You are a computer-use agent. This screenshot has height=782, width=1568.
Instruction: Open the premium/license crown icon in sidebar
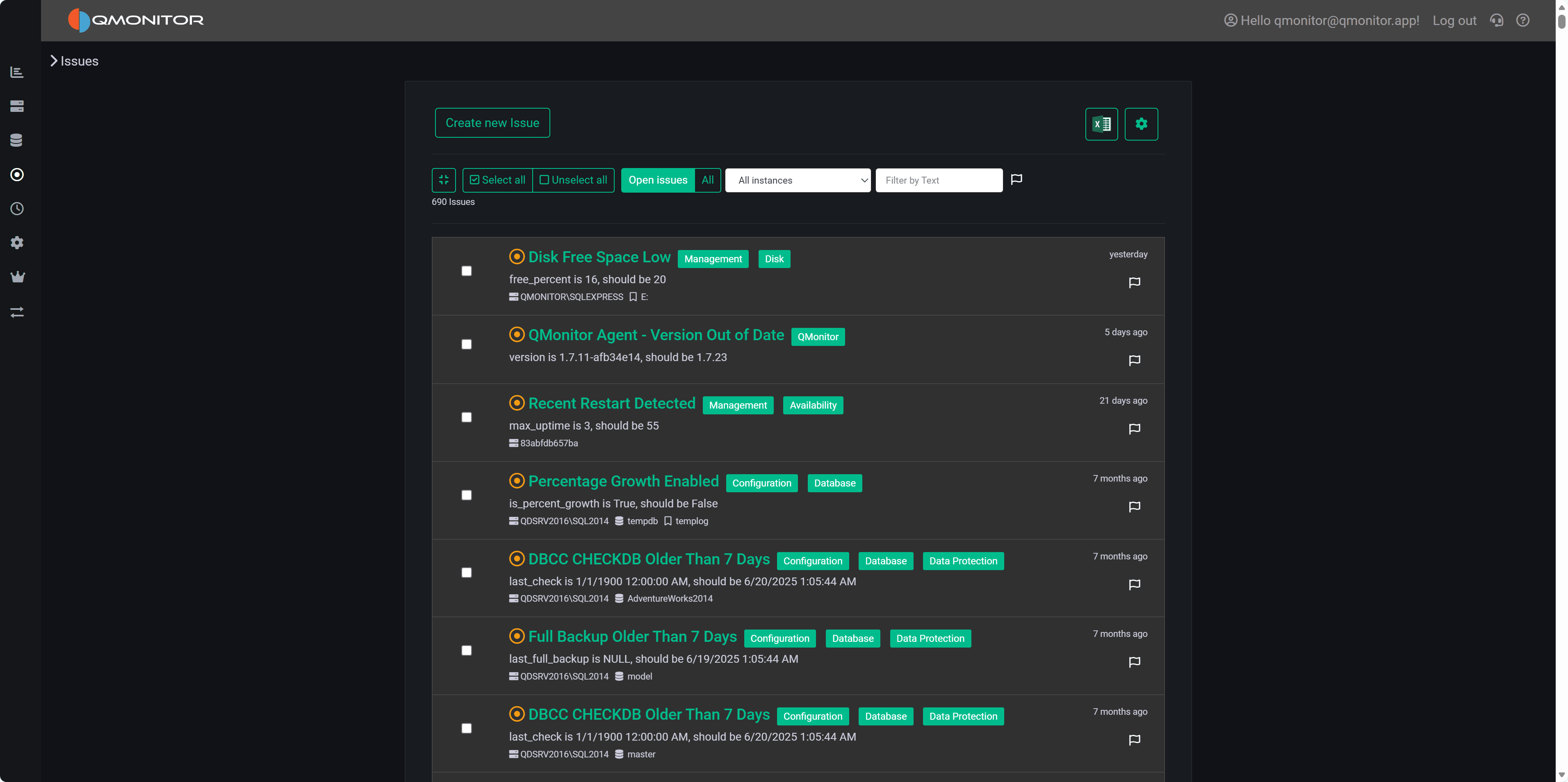(17, 277)
